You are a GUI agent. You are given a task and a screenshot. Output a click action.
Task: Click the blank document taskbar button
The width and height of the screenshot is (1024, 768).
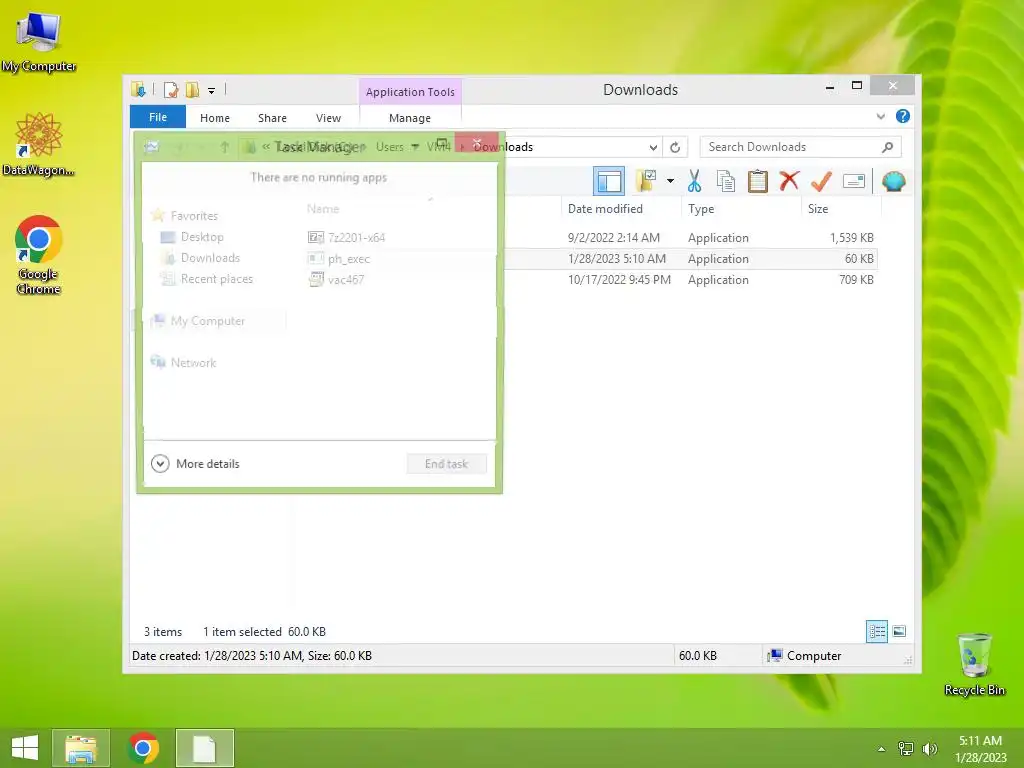click(204, 748)
